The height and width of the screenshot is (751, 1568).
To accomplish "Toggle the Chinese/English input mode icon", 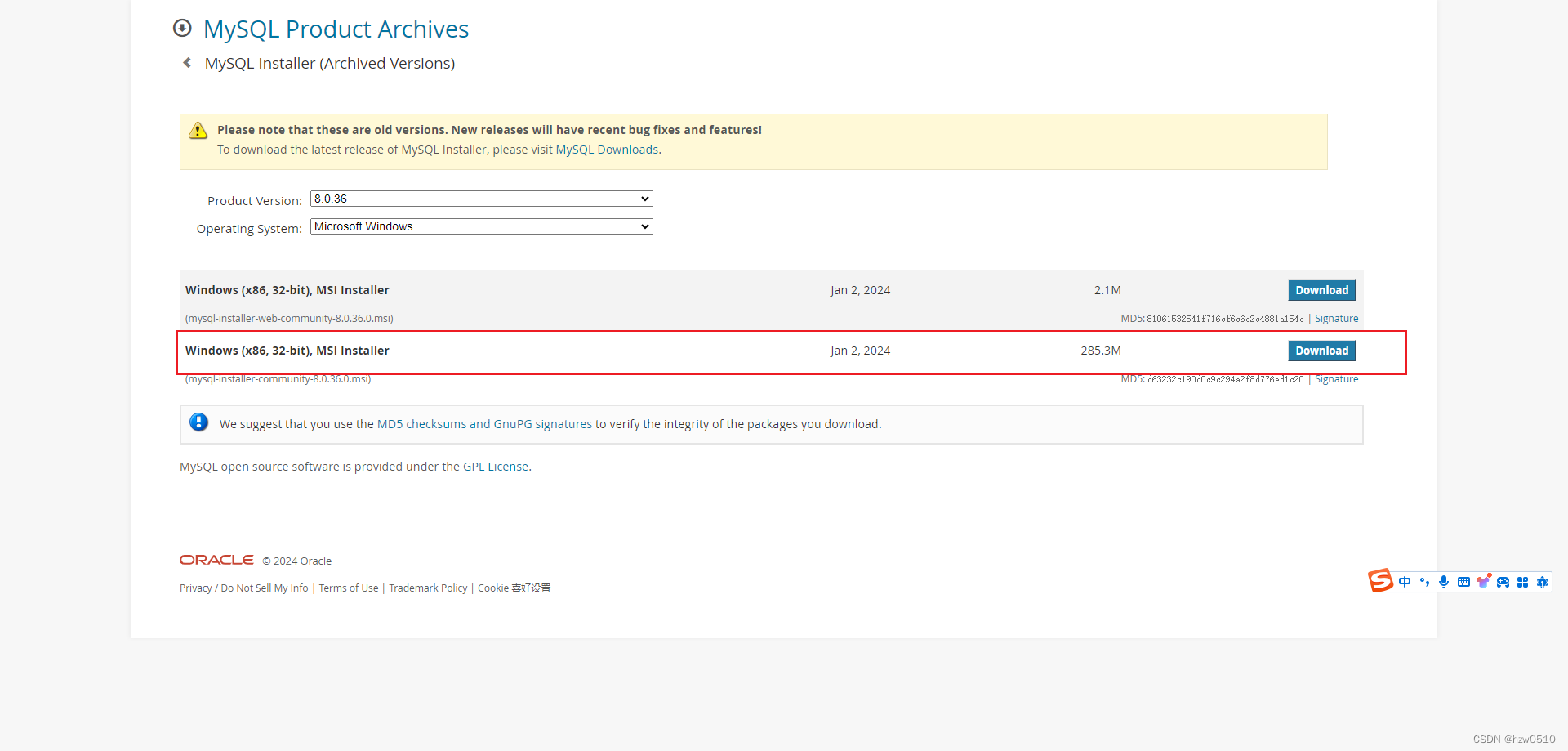I will 1405,582.
